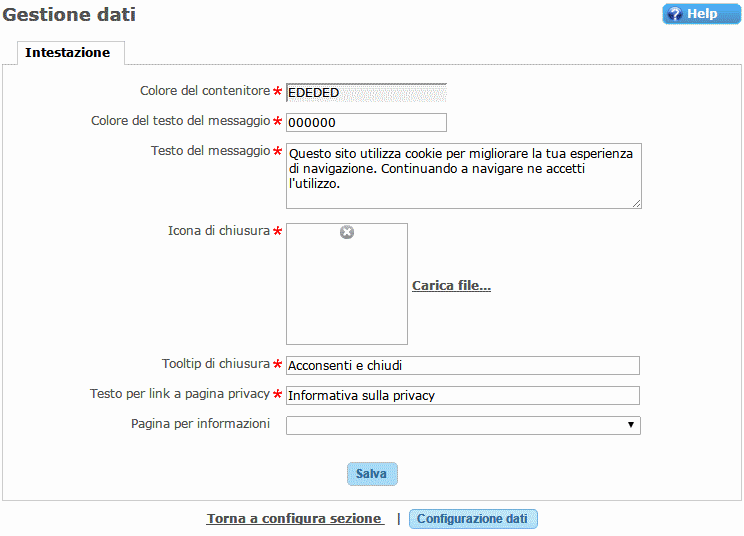The width and height of the screenshot is (744, 536).
Task: Click the Testo del messaggio label
Action: [210, 151]
